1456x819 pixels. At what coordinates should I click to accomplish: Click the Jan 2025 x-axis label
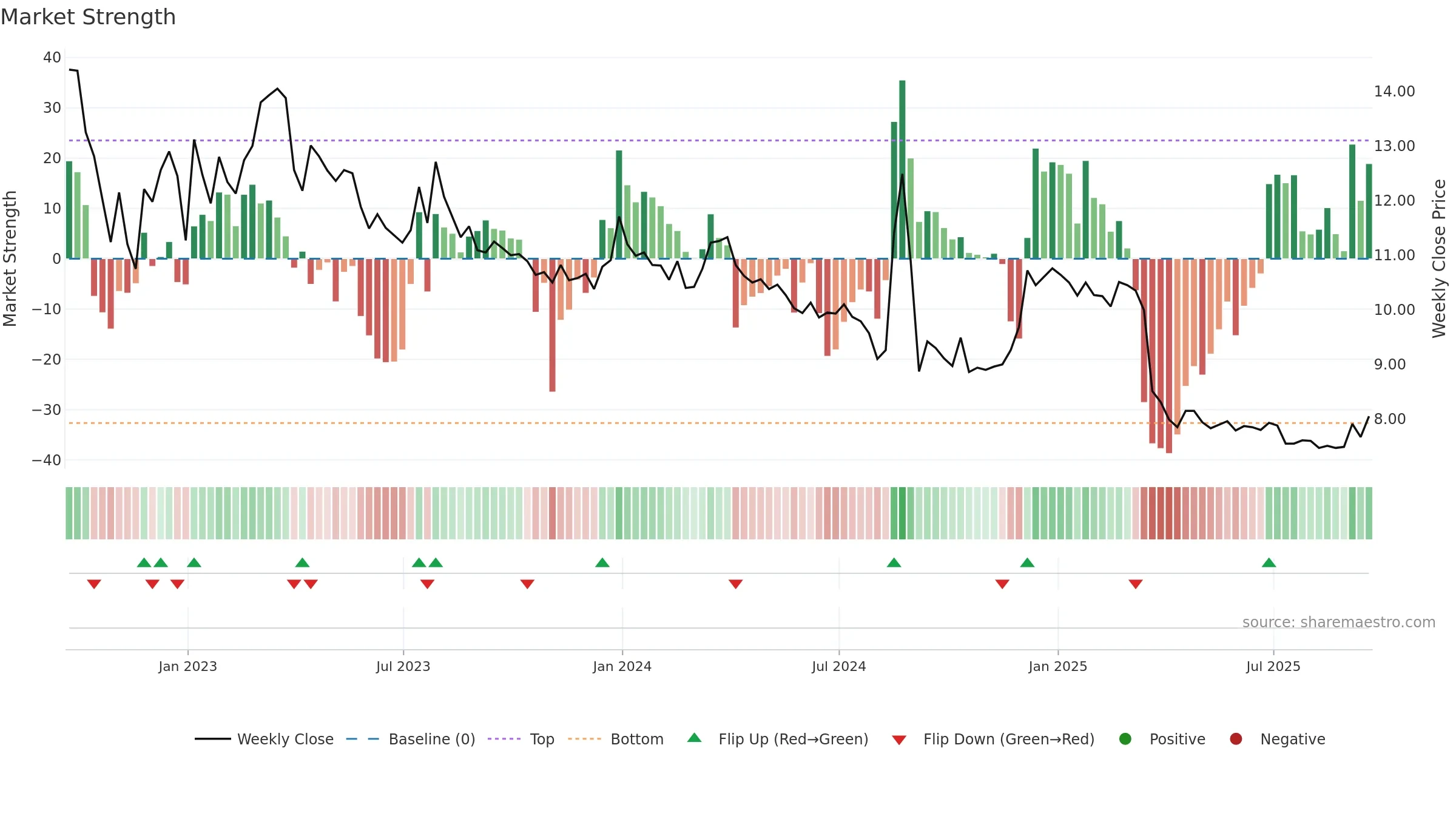click(x=1057, y=666)
